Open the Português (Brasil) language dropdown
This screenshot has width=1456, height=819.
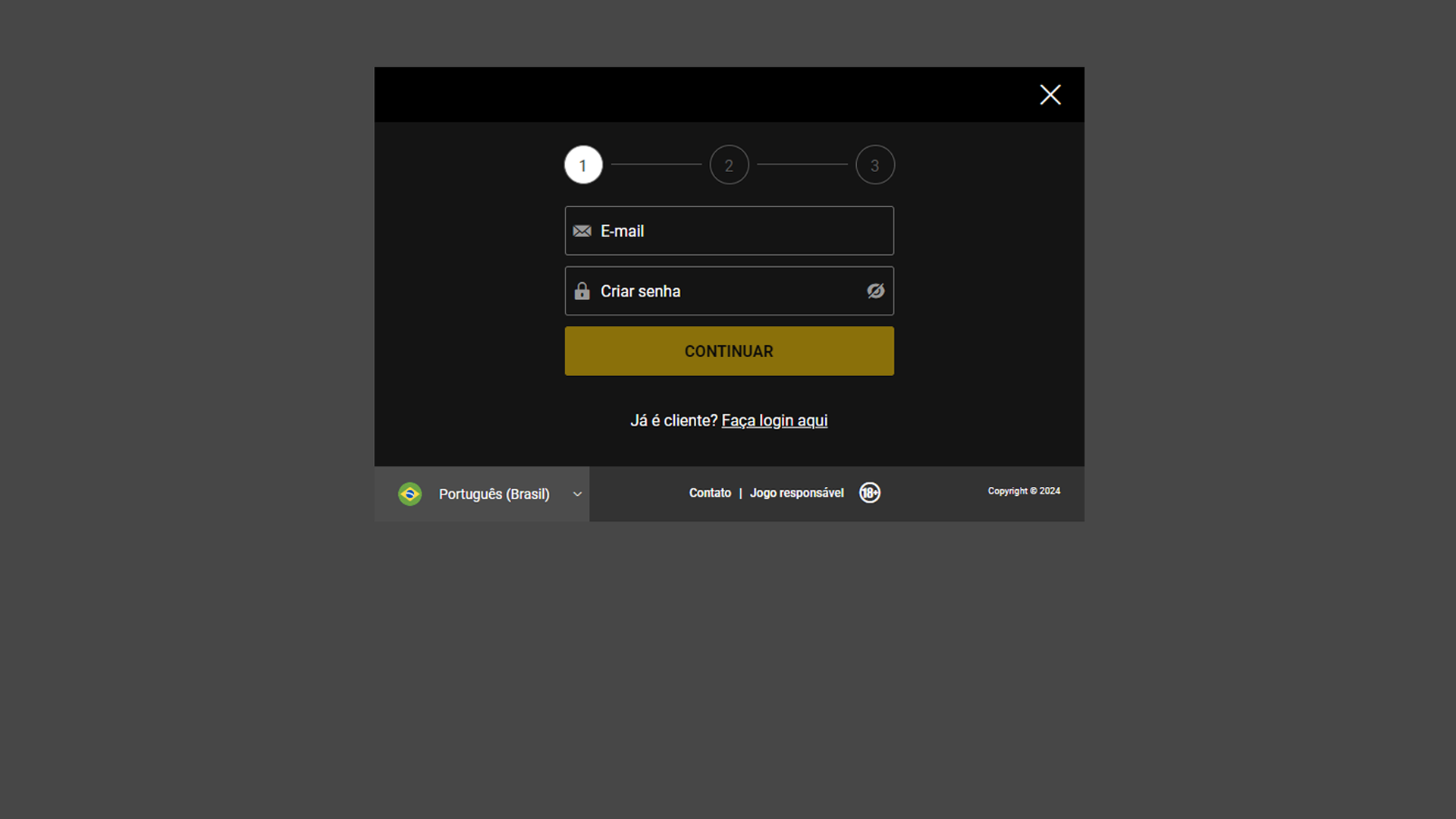point(482,494)
